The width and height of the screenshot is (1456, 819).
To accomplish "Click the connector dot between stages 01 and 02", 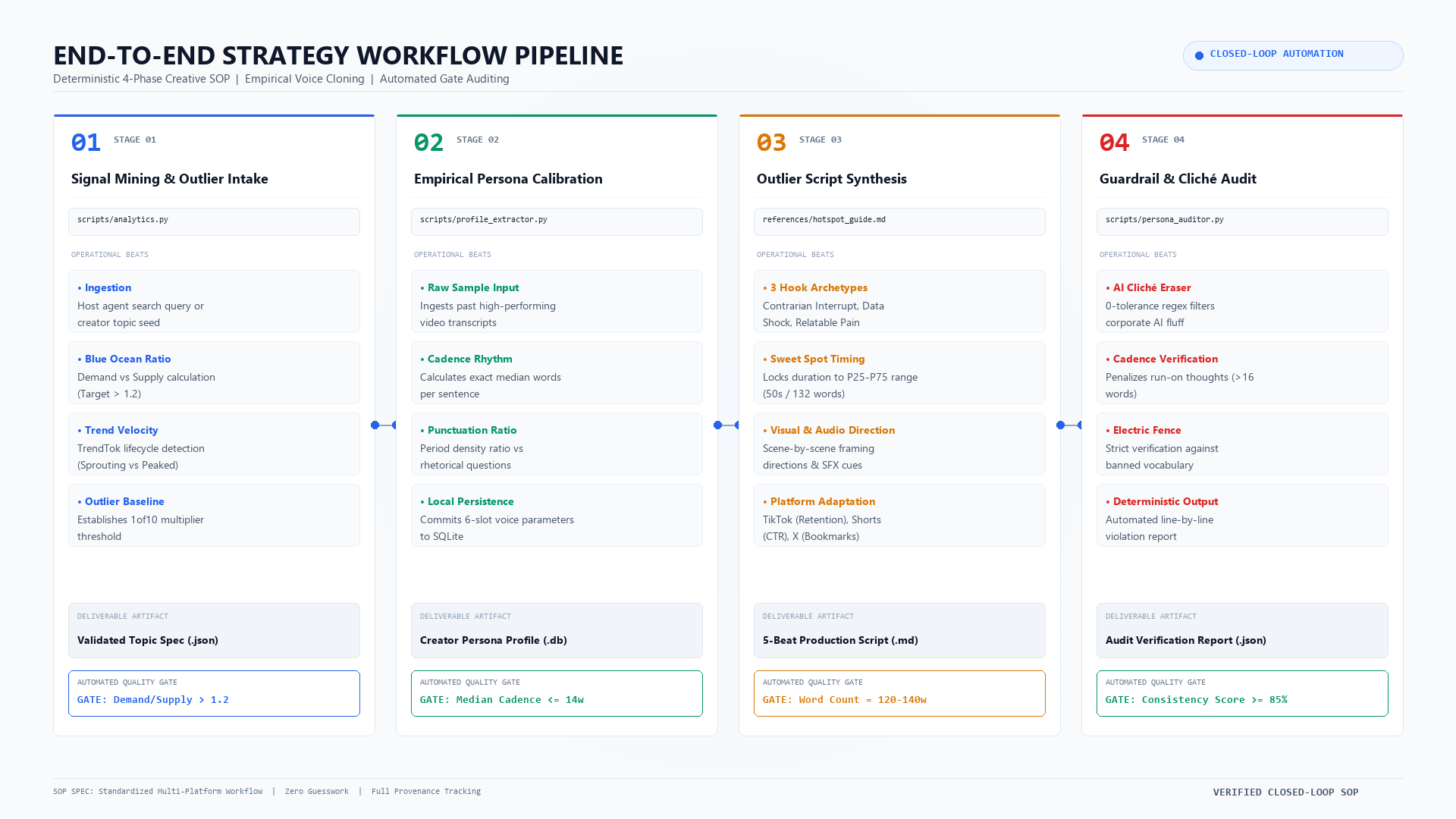I will (375, 425).
